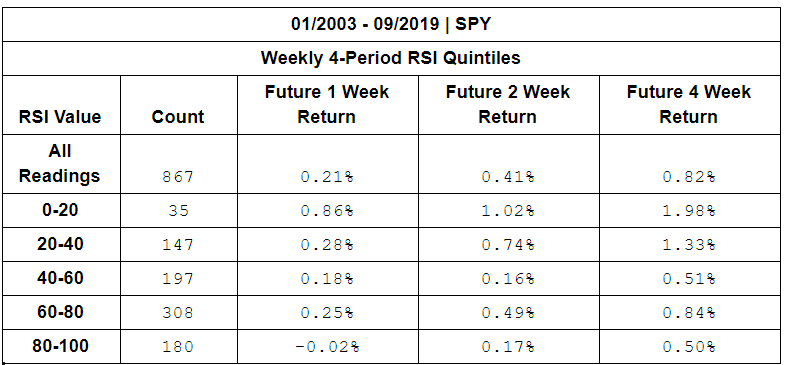The height and width of the screenshot is (365, 785).
Task: Select the '0-20' RSI row label
Action: point(60,210)
